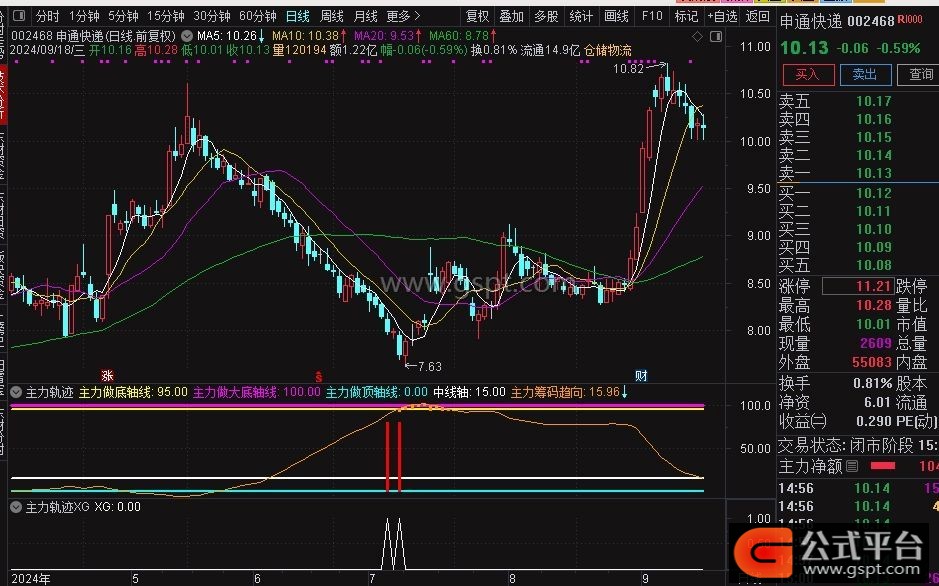This screenshot has width=939, height=586.
Task: Toggle the side panel icon beside the diamond
Action: point(716,37)
